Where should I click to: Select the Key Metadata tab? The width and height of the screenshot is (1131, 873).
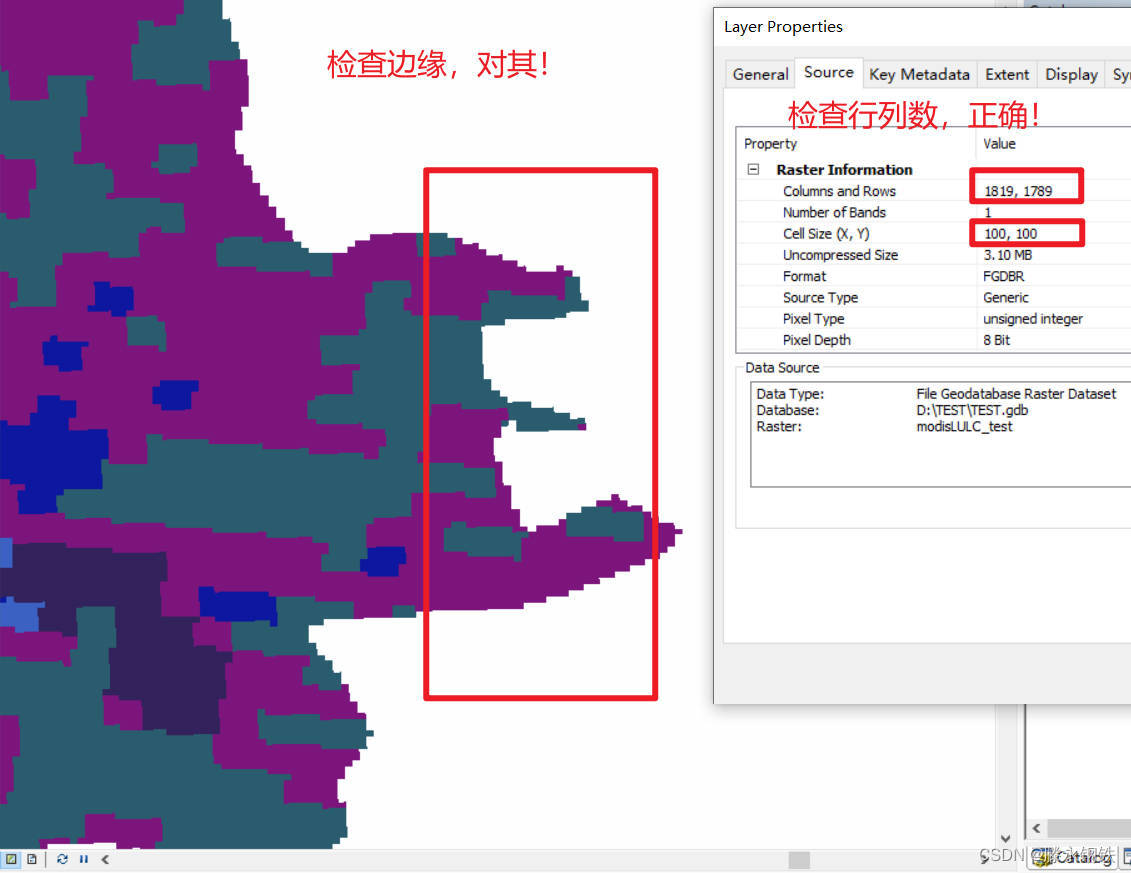click(x=918, y=73)
